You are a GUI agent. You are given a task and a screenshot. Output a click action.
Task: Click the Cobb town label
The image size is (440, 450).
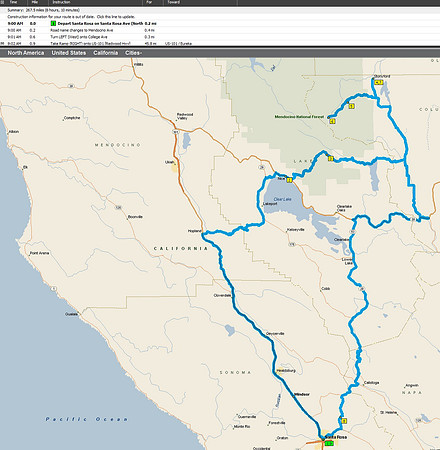pos(326,289)
